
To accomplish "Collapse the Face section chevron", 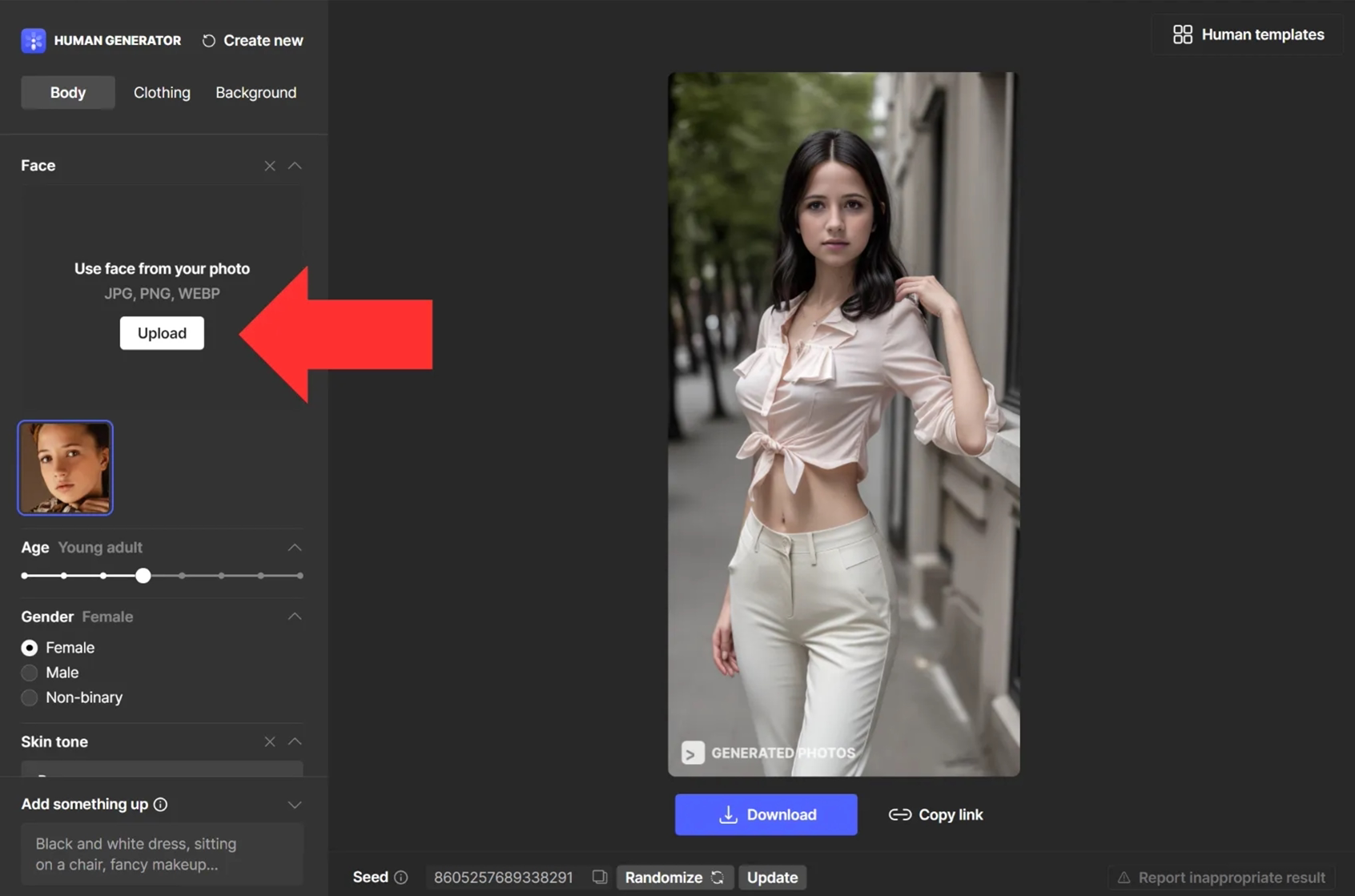I will (x=295, y=166).
